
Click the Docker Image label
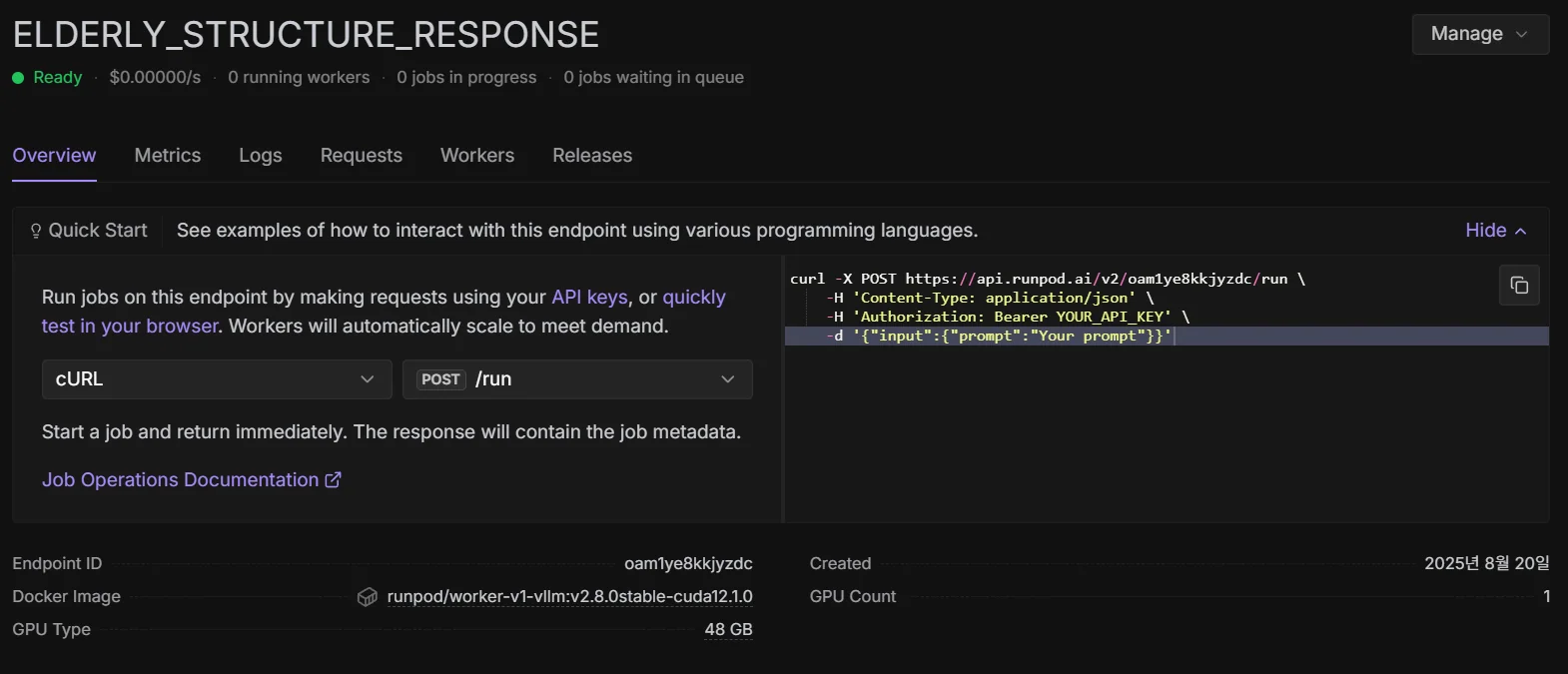66,597
